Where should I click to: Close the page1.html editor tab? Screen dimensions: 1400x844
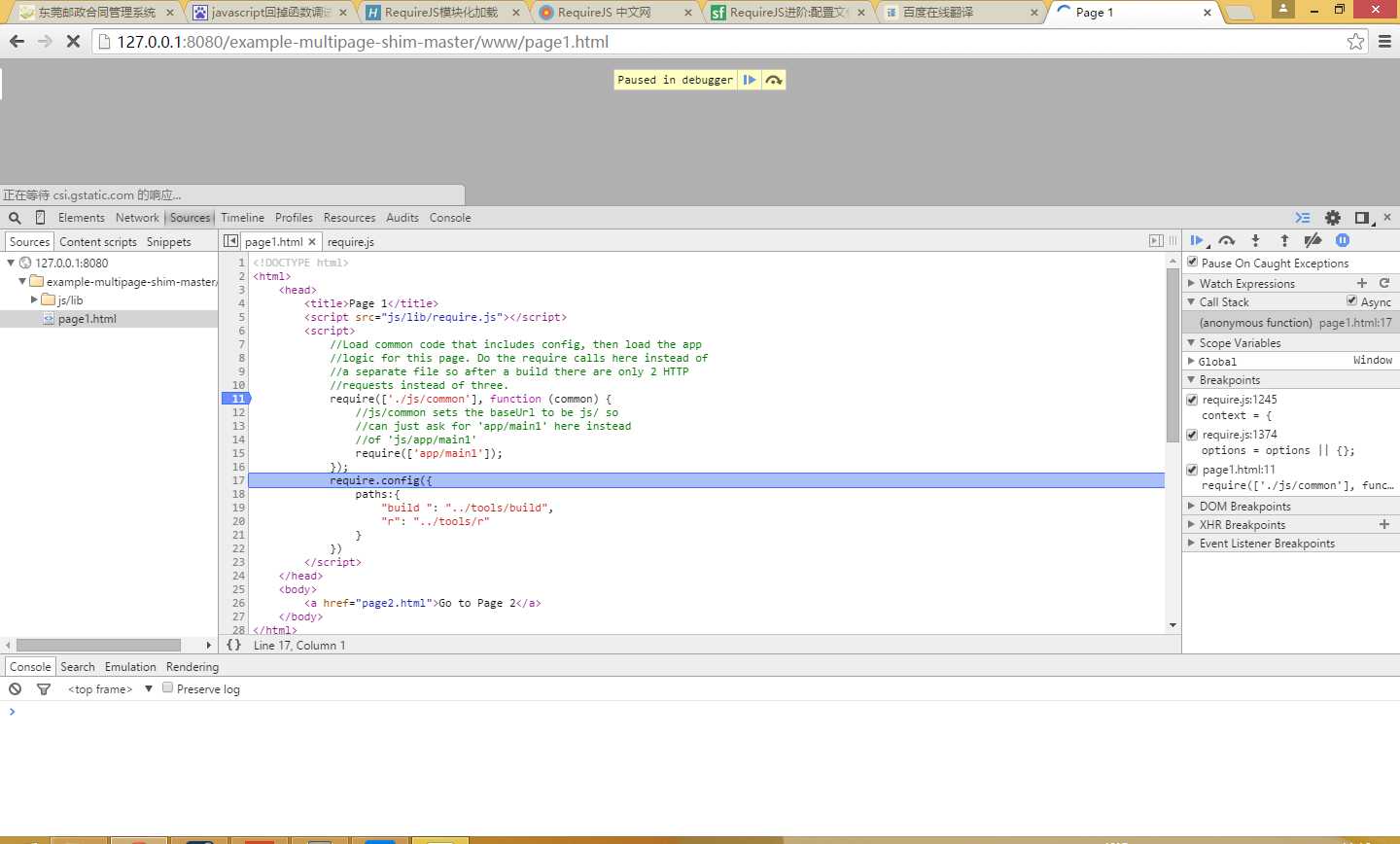(x=312, y=242)
